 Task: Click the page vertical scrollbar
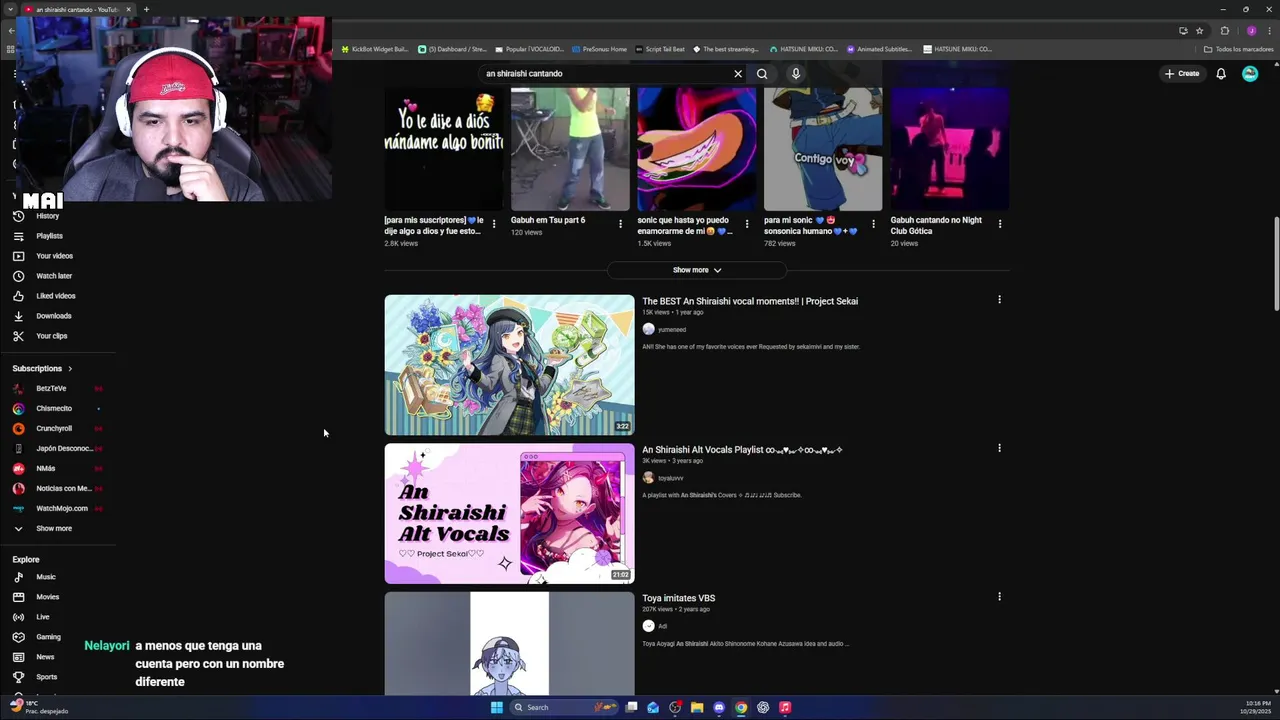[x=1275, y=265]
